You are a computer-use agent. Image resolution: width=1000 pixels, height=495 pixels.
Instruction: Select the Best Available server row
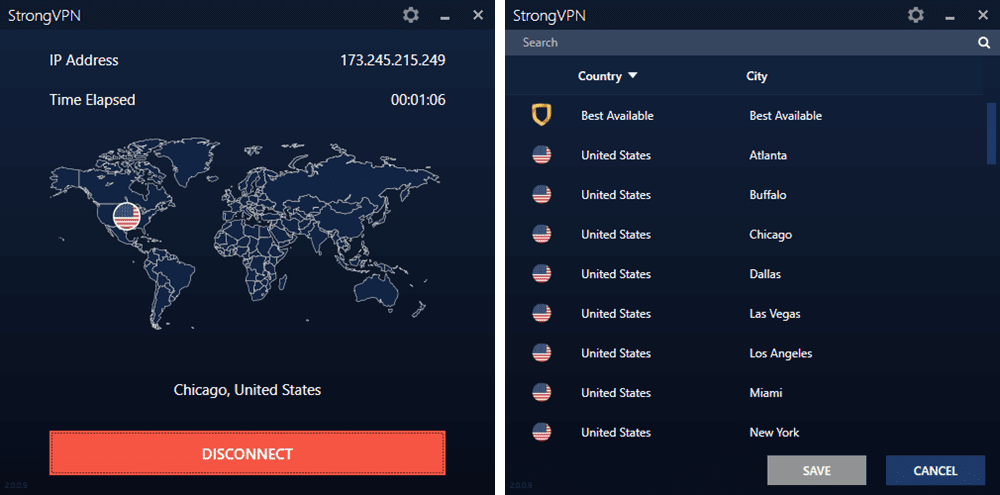(x=744, y=115)
